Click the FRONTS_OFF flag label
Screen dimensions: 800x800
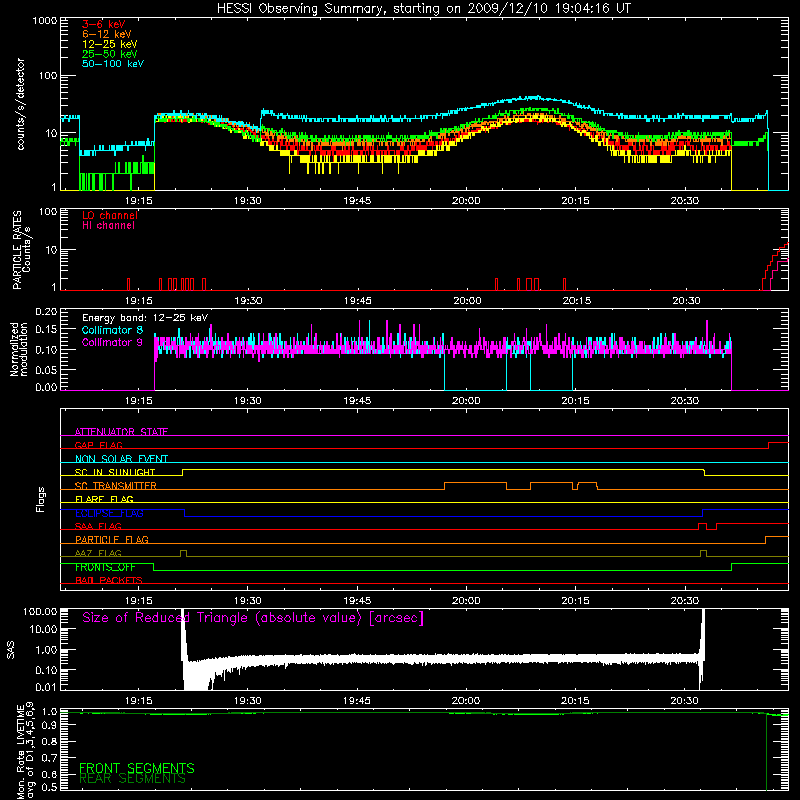[x=106, y=567]
